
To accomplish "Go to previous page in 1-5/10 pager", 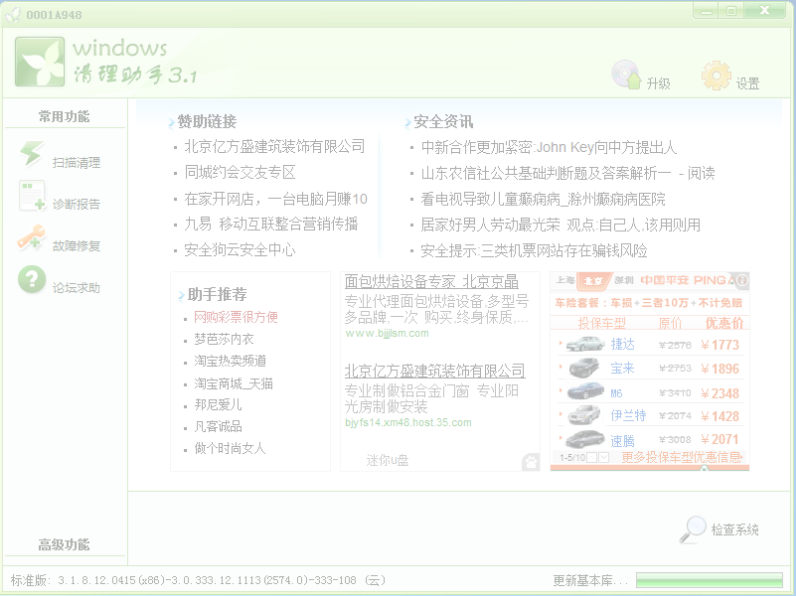I will point(592,458).
